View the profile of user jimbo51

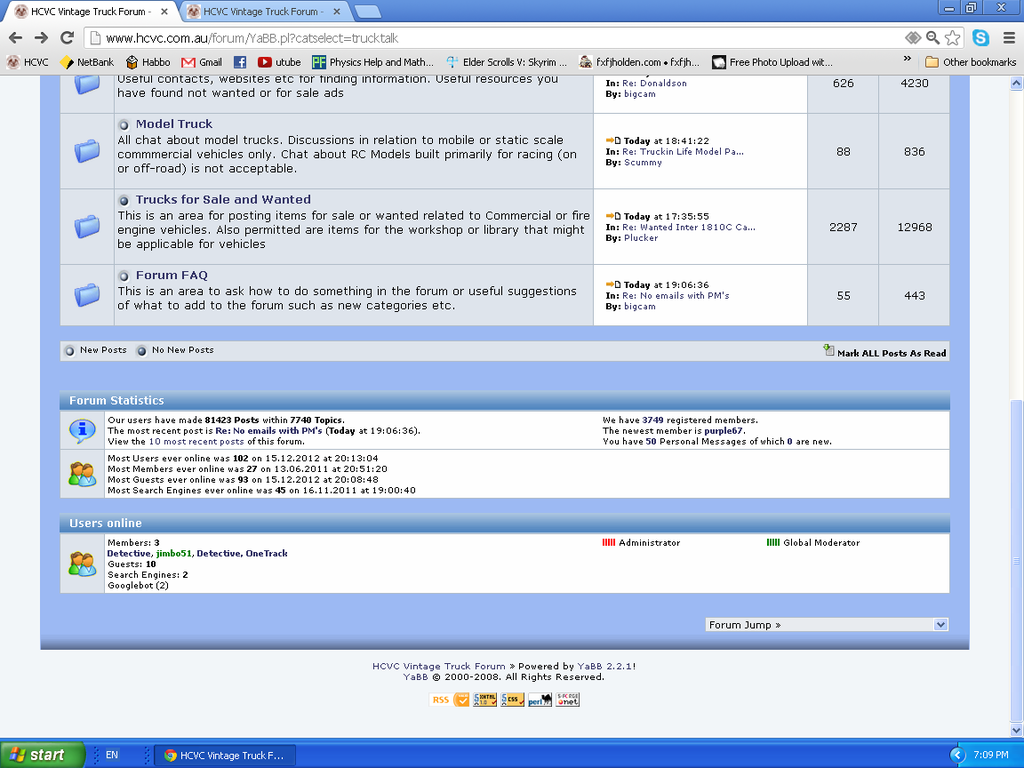tap(173, 553)
